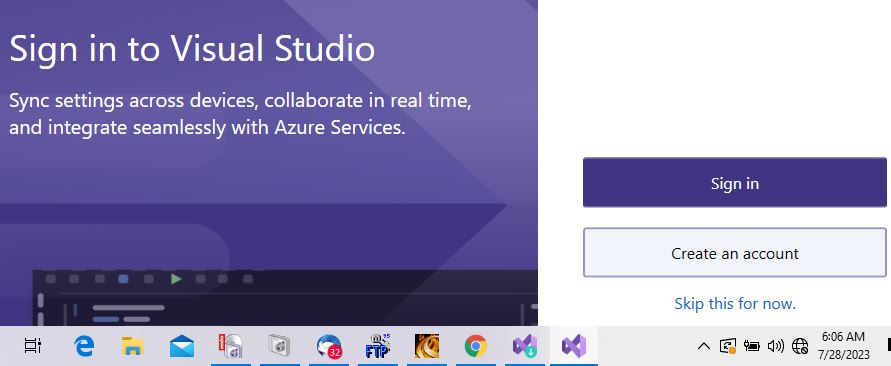This screenshot has height=366, width=891.
Task: Open Task View from the taskbar
Action: [x=33, y=346]
